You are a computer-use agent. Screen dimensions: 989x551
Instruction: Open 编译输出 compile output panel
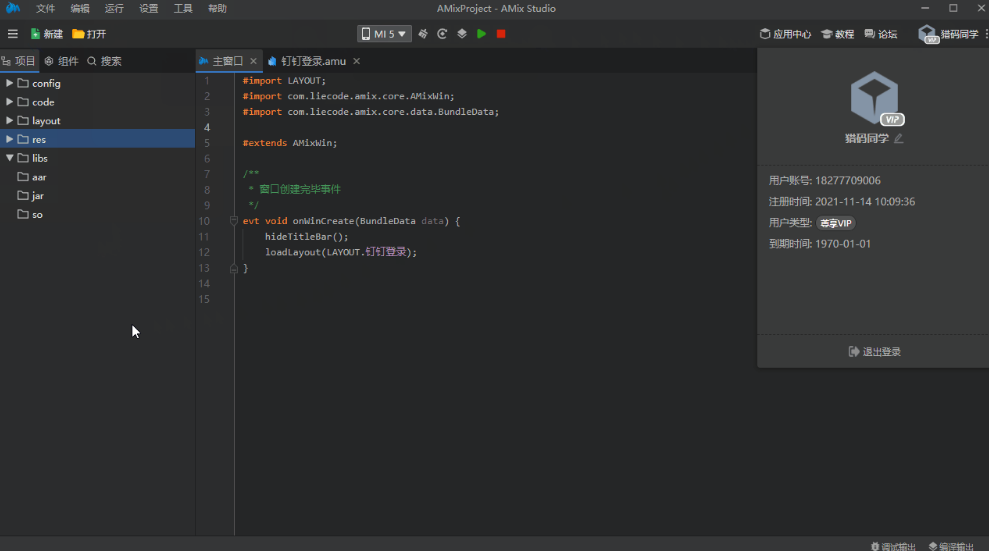coord(951,546)
